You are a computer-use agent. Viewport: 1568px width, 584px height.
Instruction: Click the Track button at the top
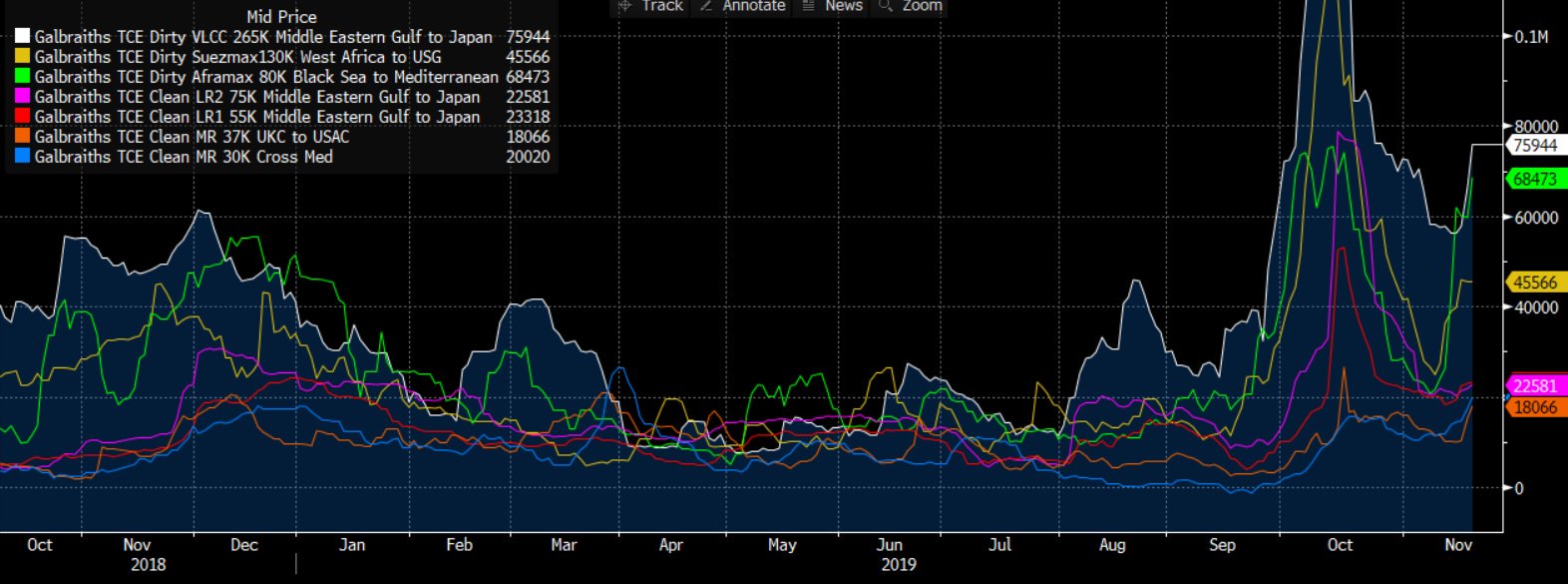pos(649,6)
